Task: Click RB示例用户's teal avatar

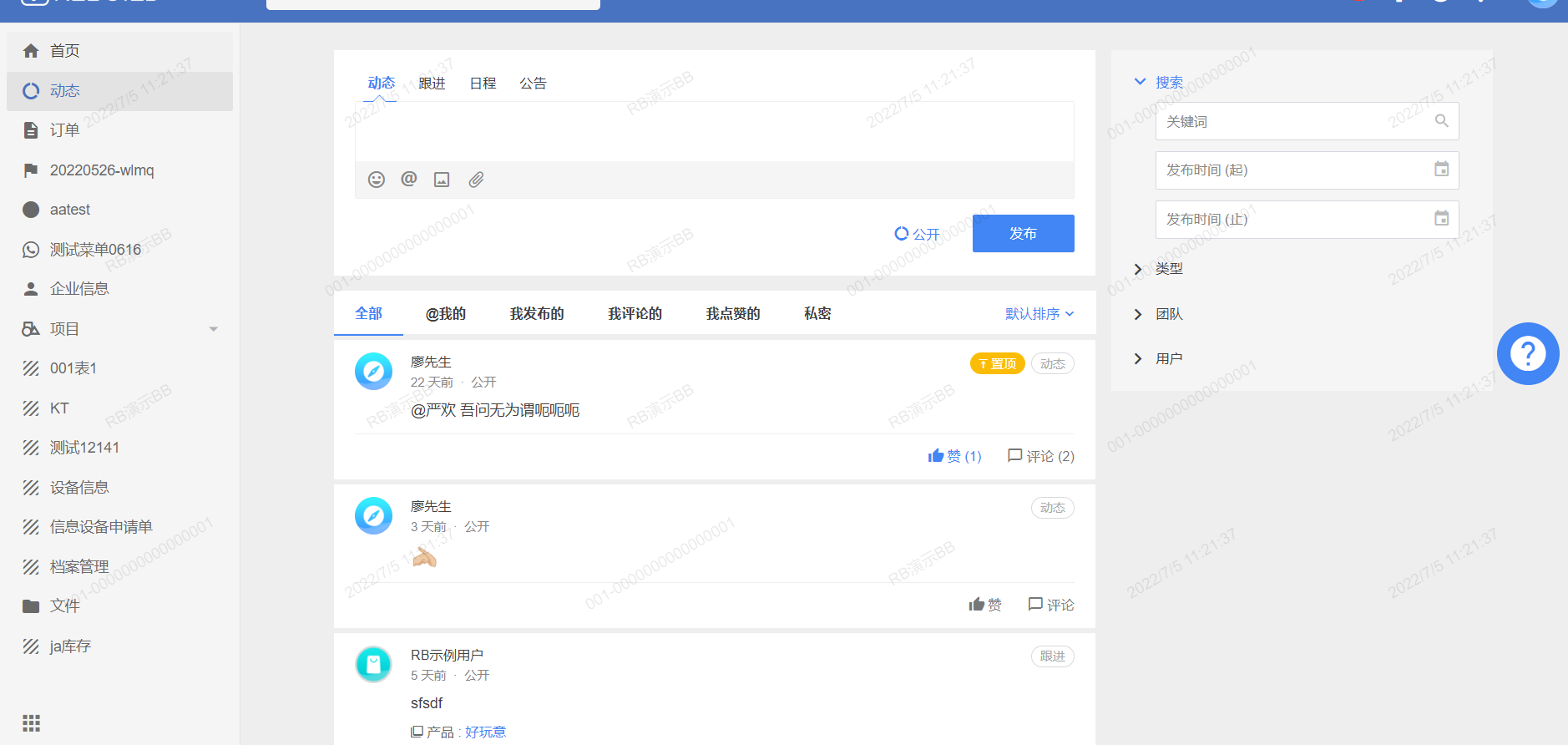Action: pyautogui.click(x=373, y=664)
